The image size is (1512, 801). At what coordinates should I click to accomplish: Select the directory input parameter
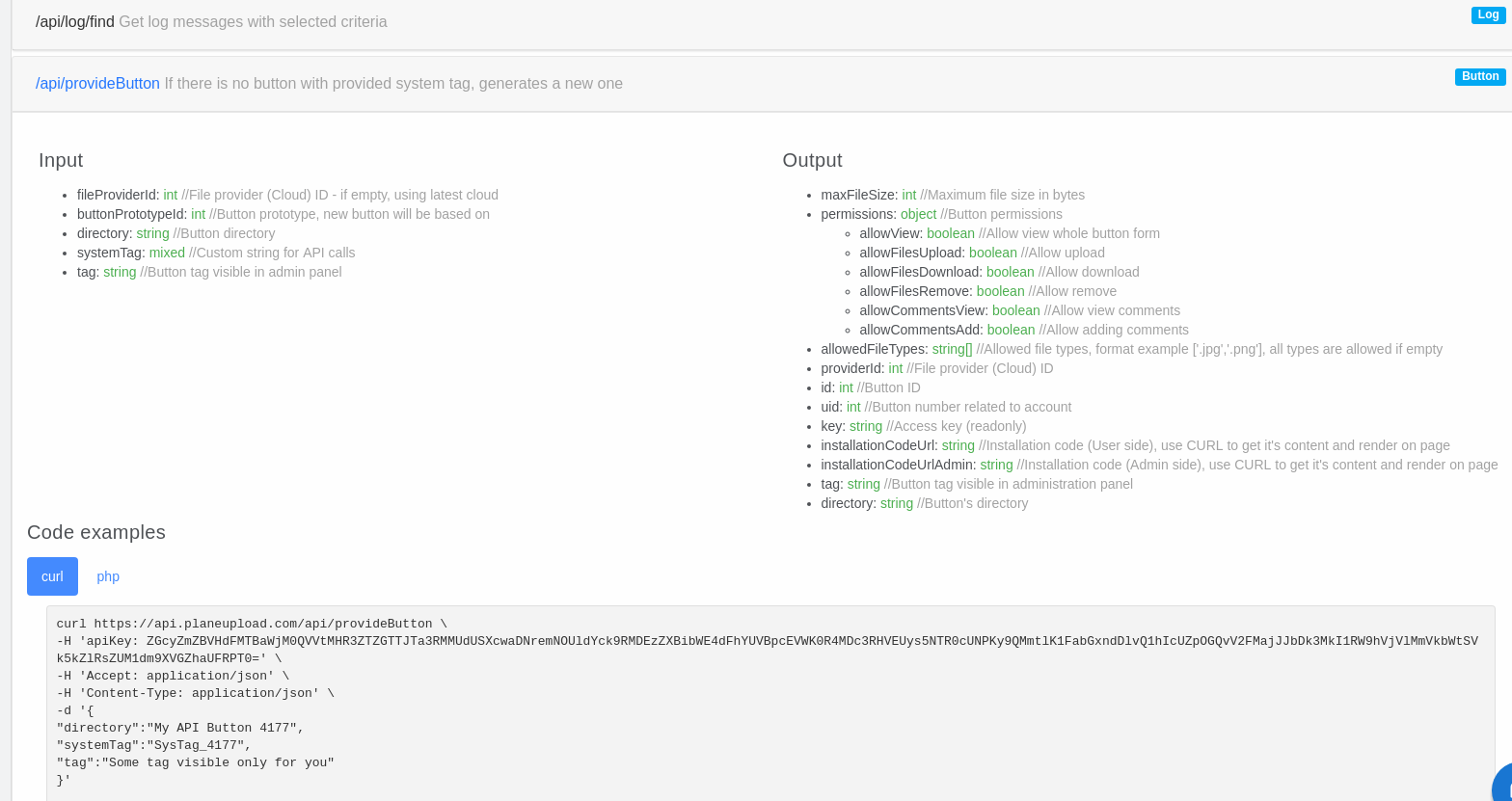[x=175, y=233]
